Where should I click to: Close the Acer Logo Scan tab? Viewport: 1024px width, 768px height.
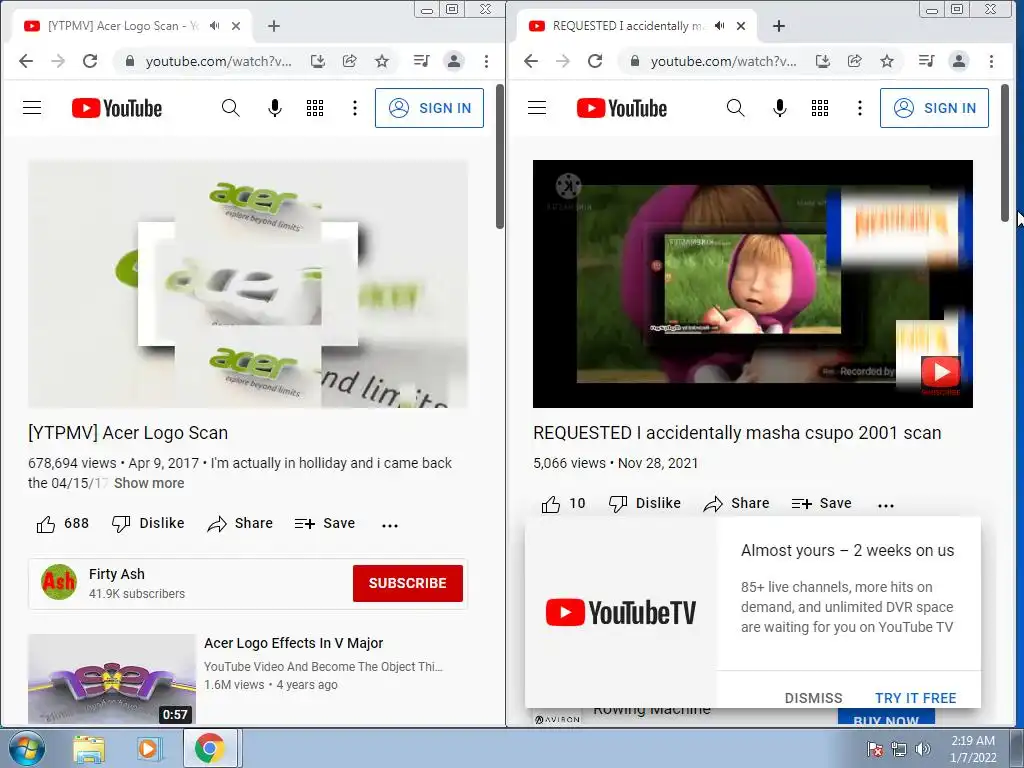click(236, 26)
